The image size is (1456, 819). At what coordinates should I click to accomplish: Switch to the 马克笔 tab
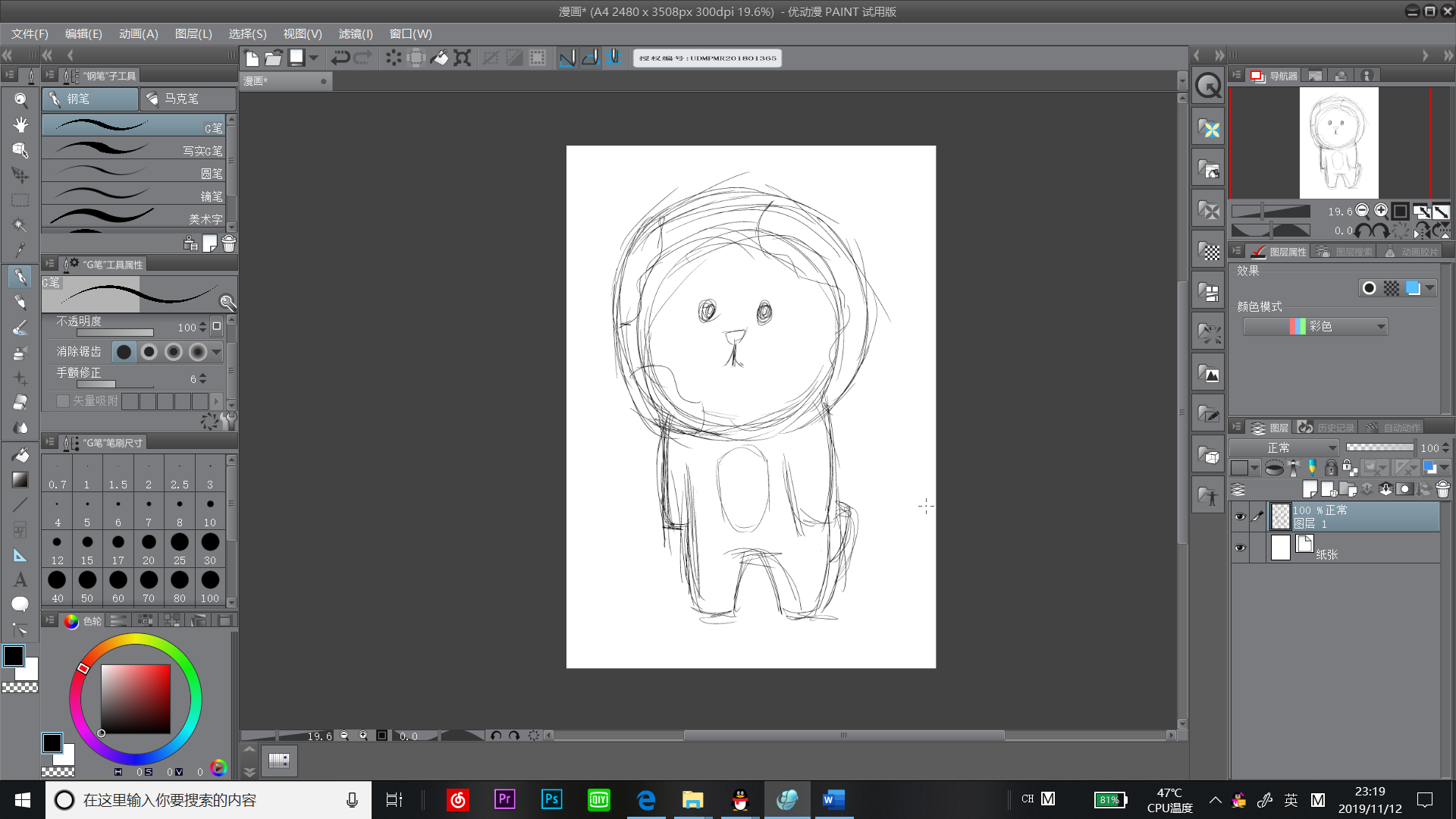[187, 99]
